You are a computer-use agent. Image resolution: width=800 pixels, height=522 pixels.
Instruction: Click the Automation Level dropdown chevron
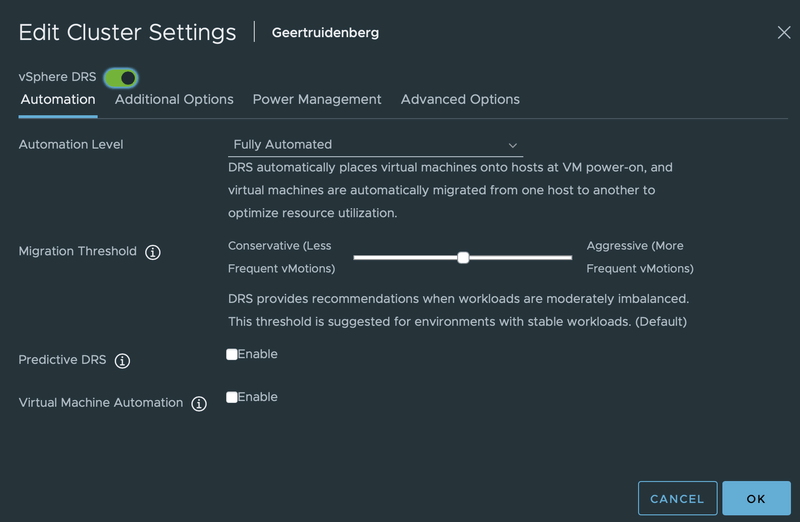tap(513, 145)
